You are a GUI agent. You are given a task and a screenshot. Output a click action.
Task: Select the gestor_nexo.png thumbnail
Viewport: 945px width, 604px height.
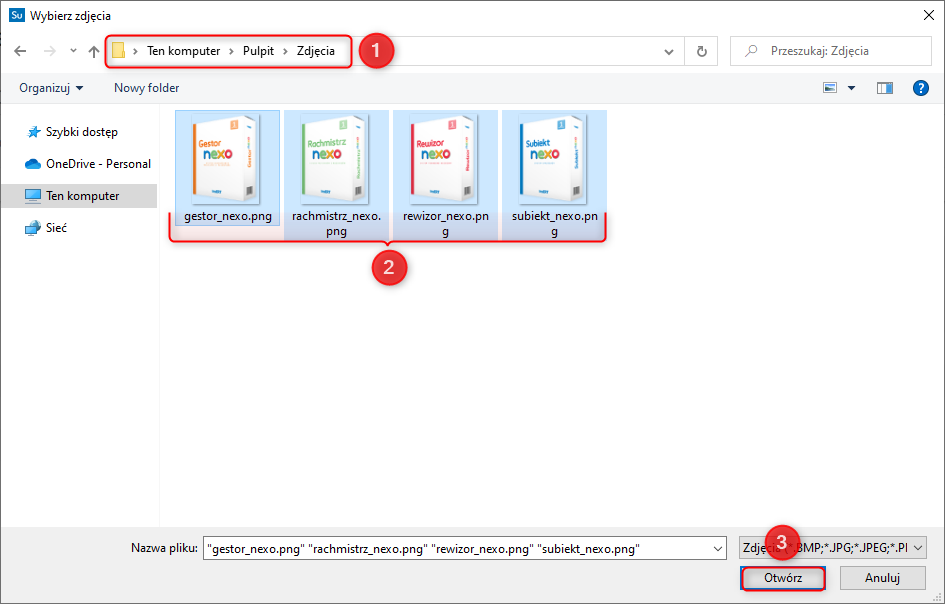(227, 159)
